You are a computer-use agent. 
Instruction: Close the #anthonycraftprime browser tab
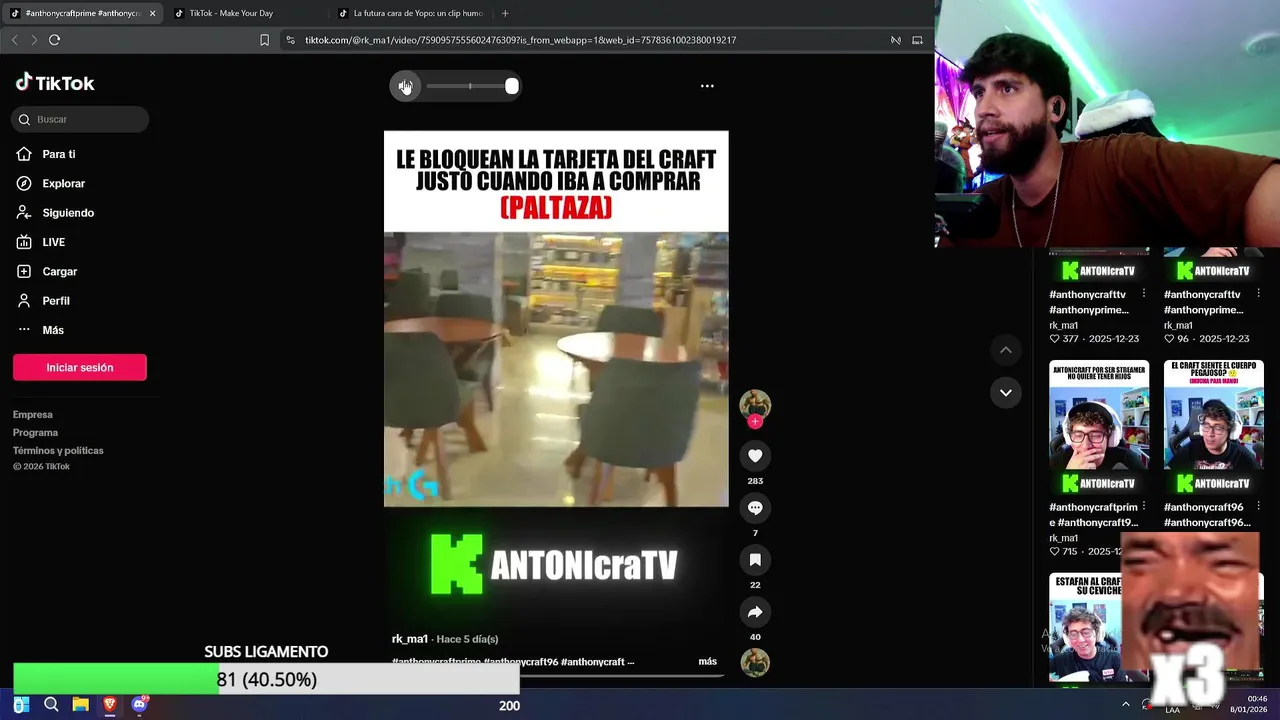[153, 13]
